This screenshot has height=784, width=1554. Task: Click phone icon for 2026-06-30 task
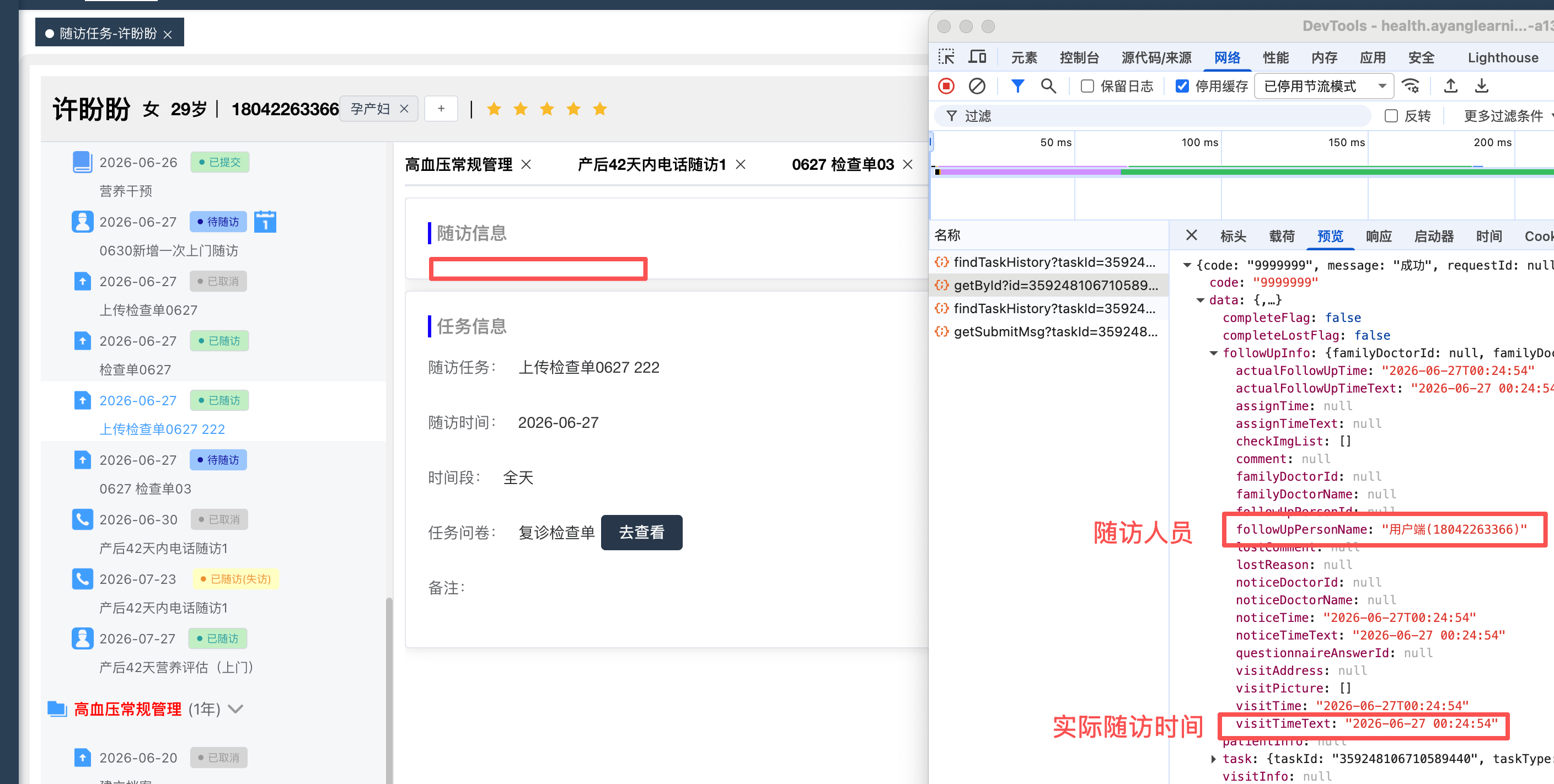82,519
